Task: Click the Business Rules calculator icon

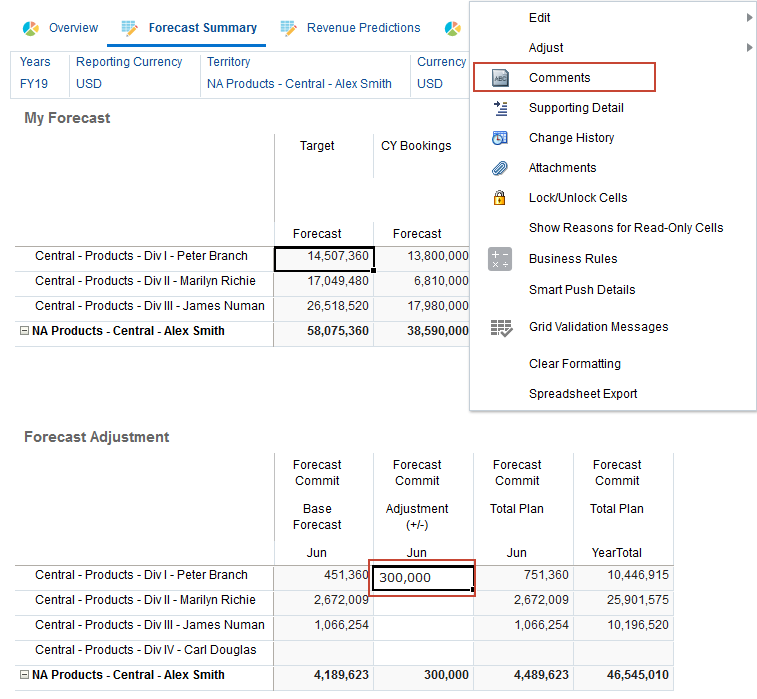Action: pyautogui.click(x=500, y=259)
